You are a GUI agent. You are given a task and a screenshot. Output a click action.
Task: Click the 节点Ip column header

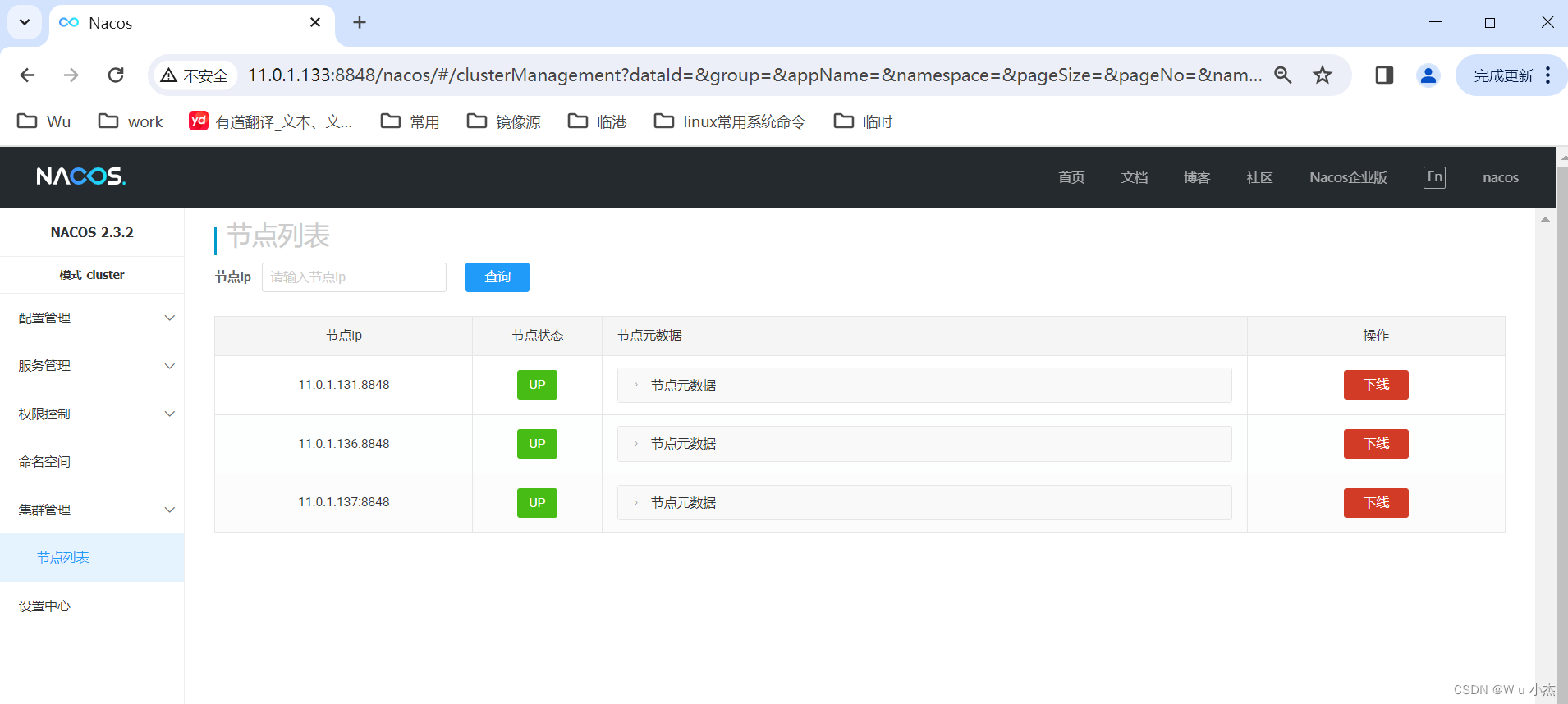pos(344,336)
